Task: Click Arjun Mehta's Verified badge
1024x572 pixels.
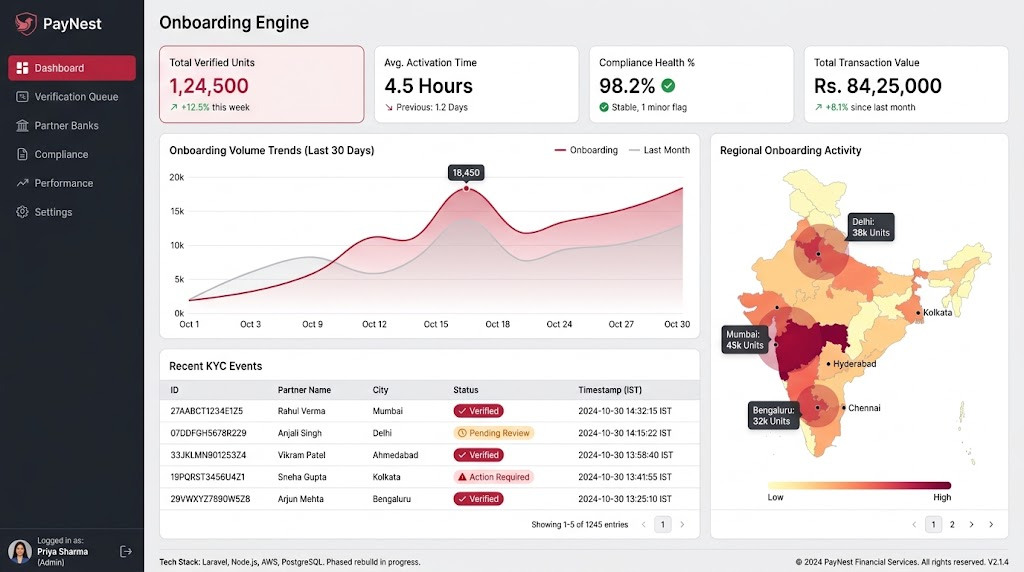Action: [x=479, y=499]
